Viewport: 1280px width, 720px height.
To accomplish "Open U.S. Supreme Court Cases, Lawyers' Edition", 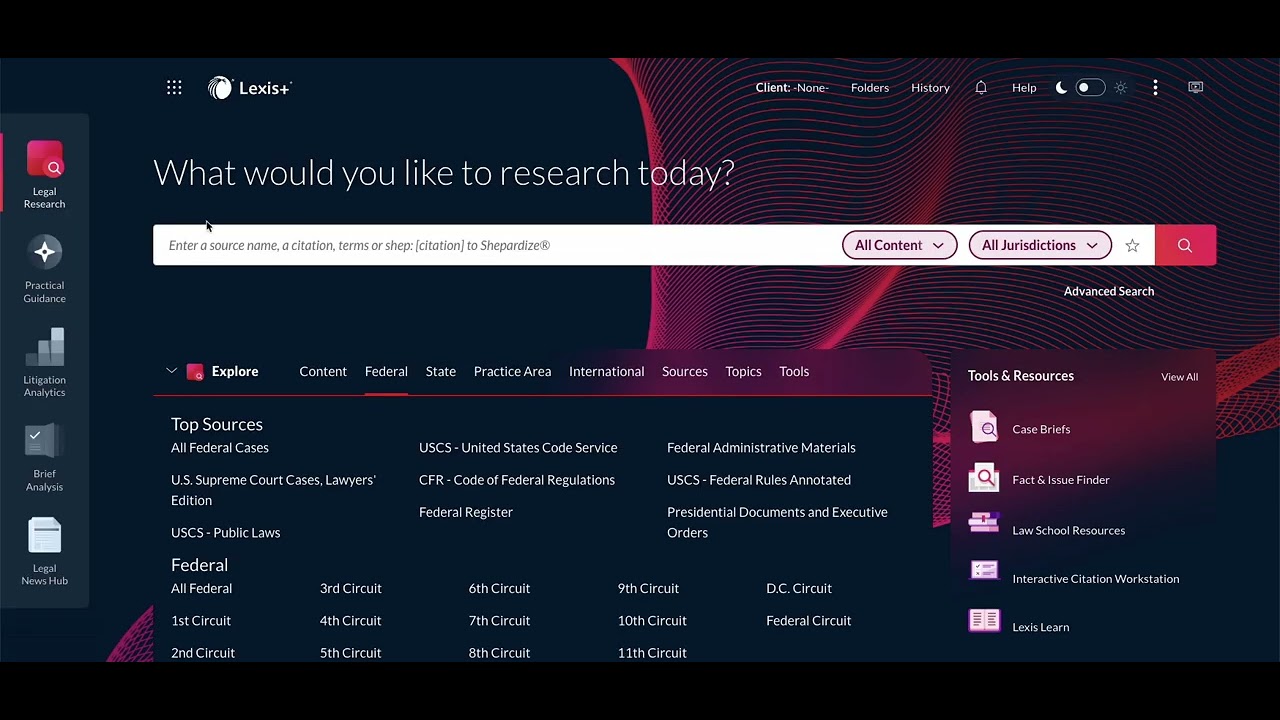I will [273, 490].
